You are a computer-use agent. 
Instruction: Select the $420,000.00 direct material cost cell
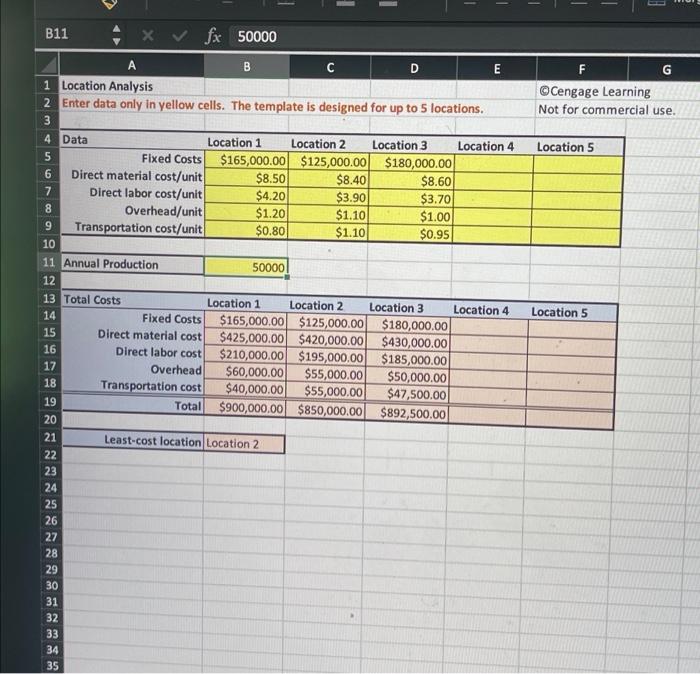coord(325,340)
